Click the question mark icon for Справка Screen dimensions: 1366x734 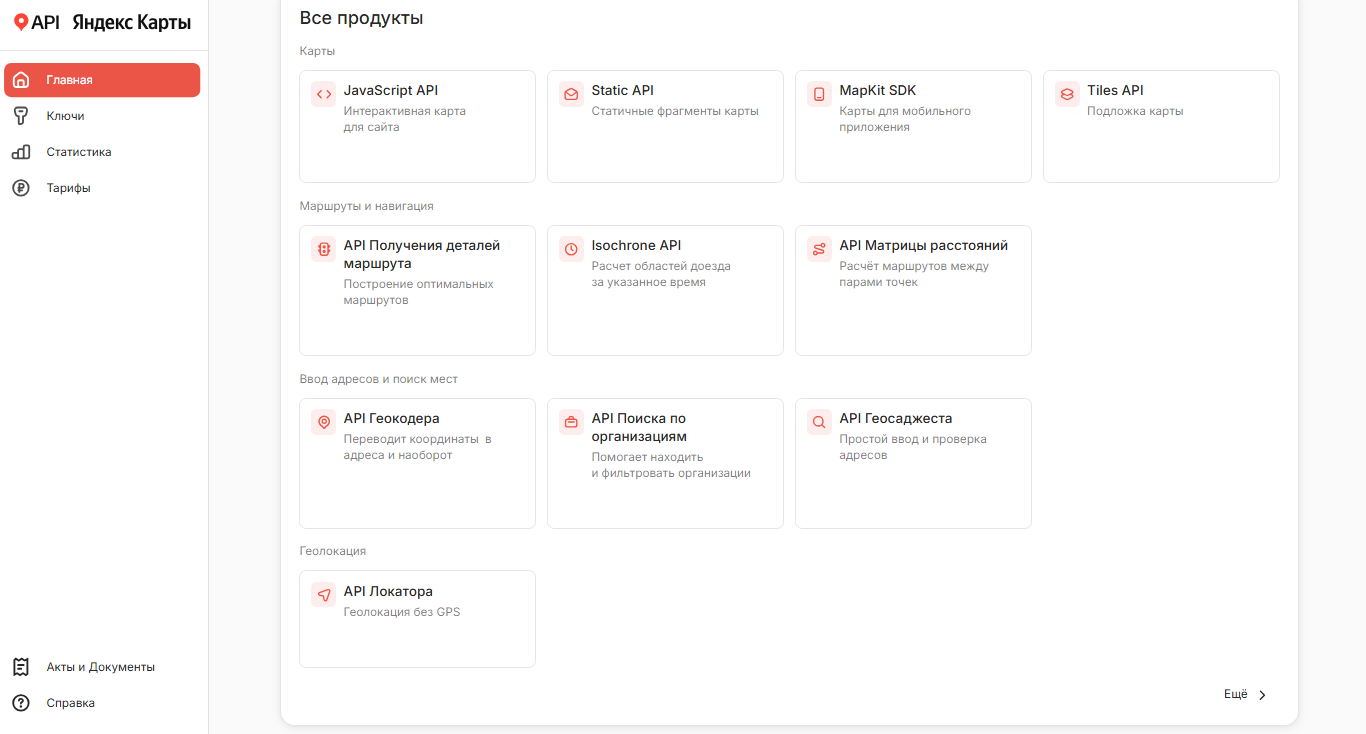[21, 703]
